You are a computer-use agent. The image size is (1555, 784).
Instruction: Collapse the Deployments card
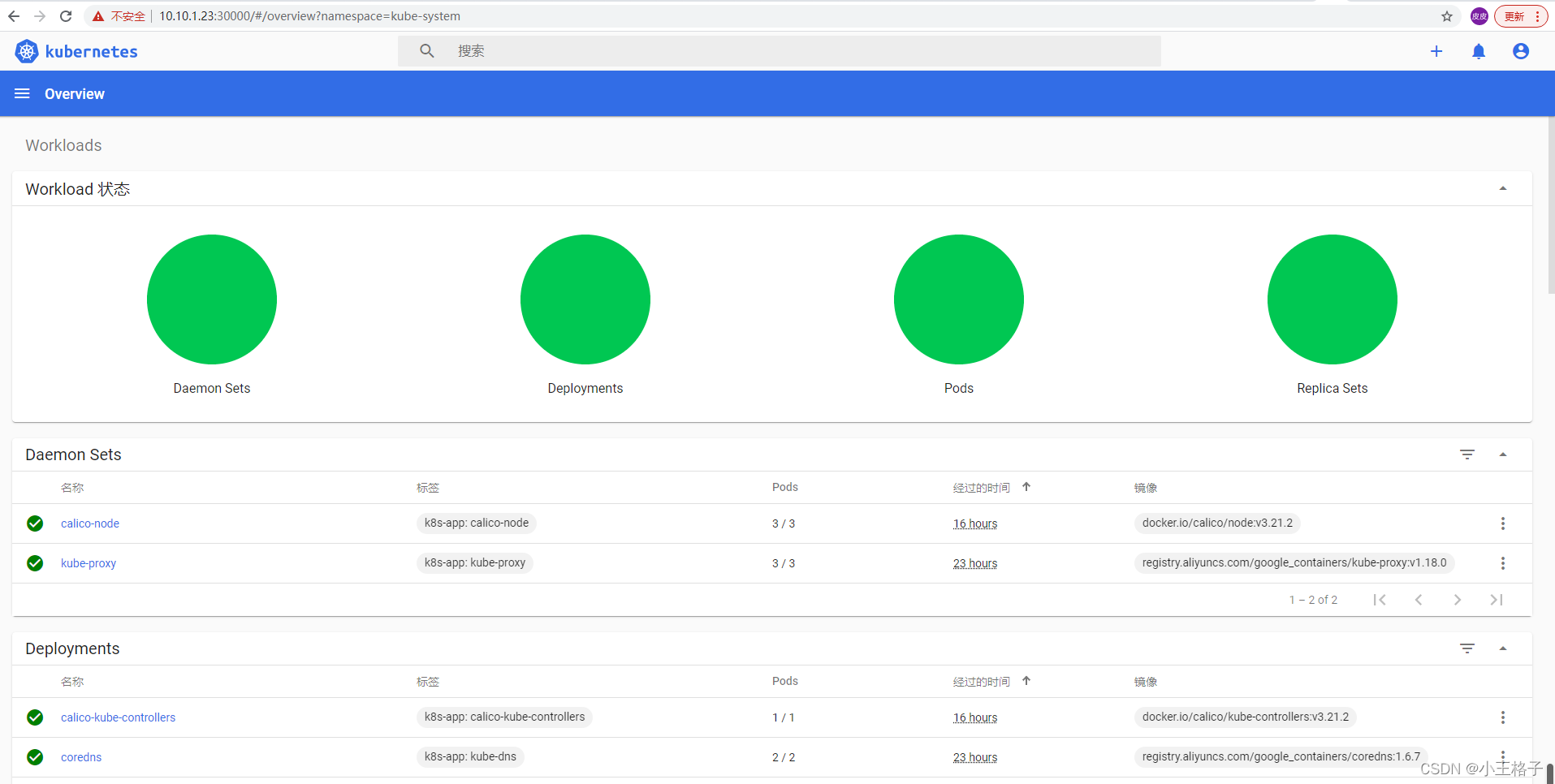point(1503,648)
